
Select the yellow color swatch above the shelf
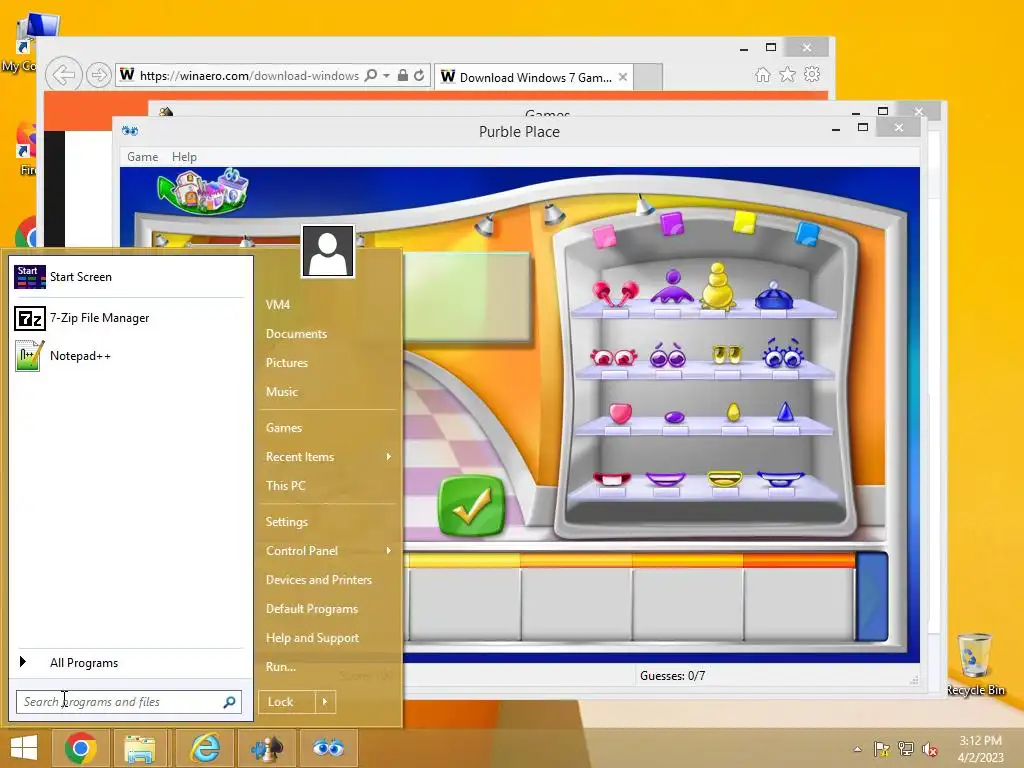coord(744,223)
